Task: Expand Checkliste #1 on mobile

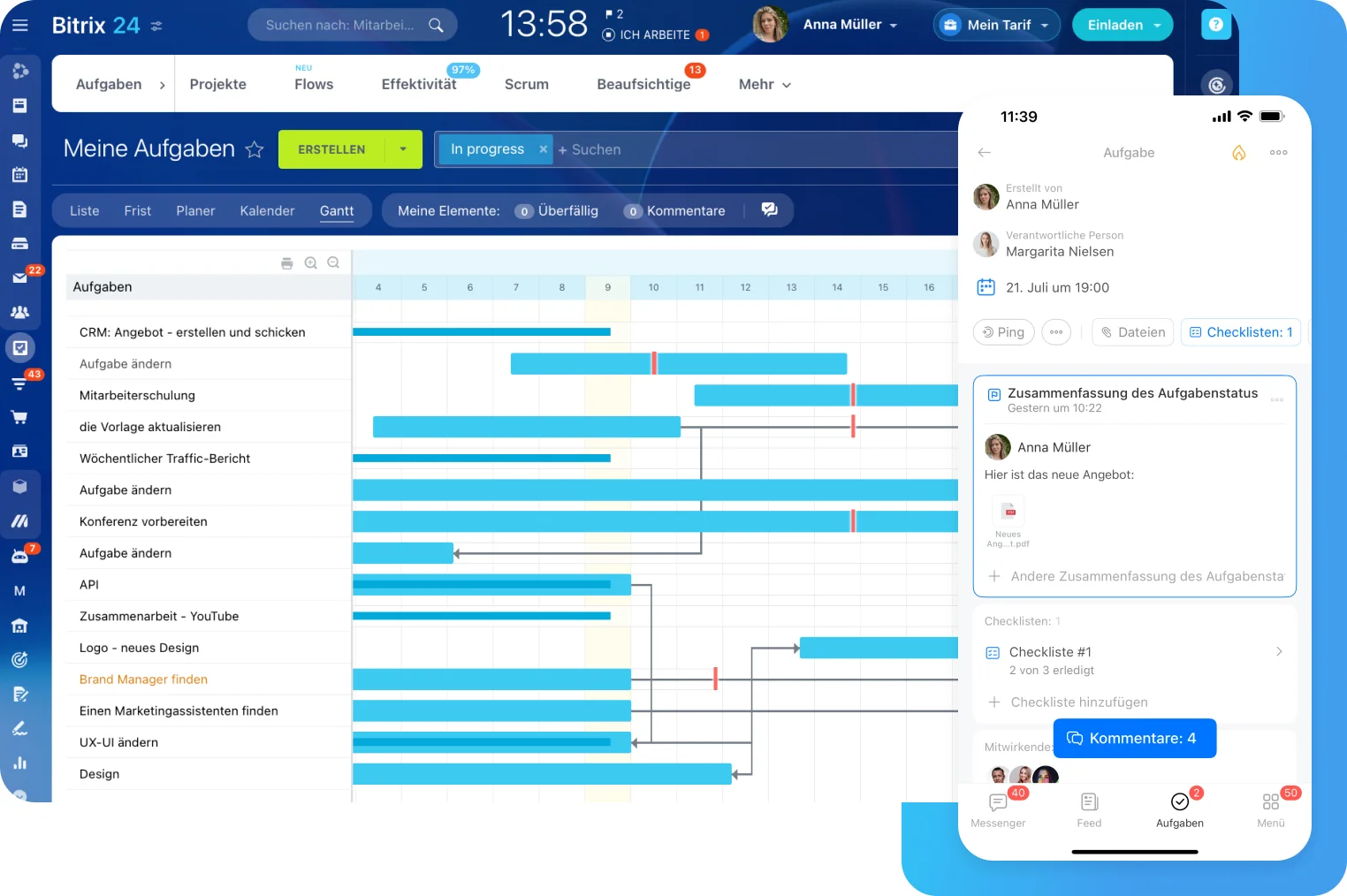Action: point(1279,651)
